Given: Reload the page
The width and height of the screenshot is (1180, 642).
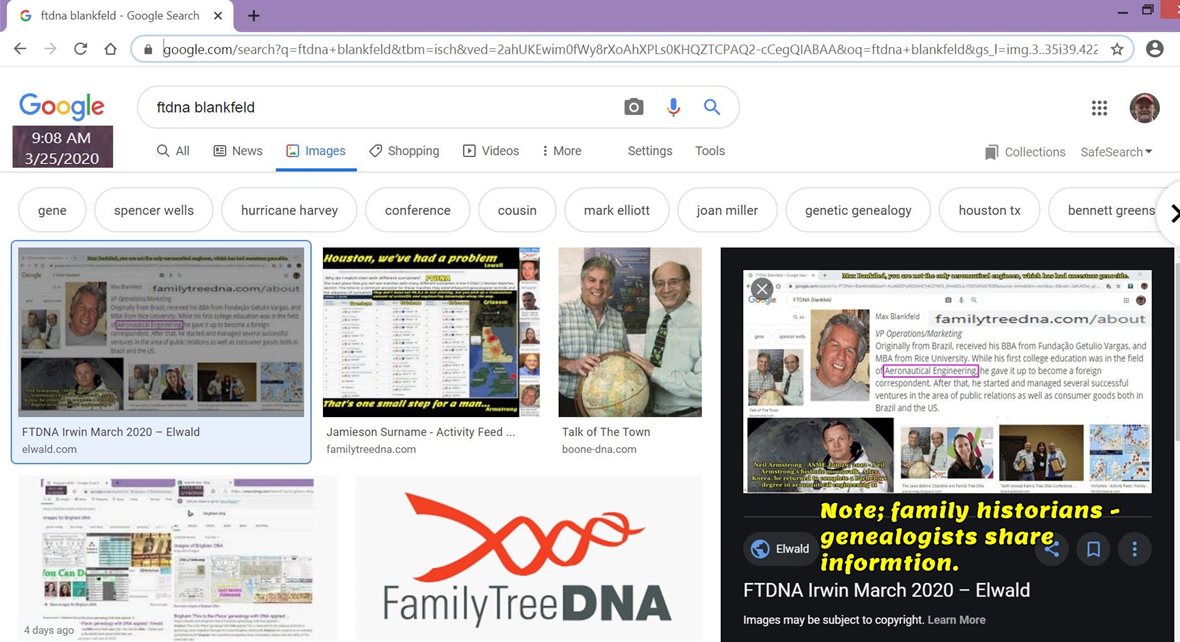Looking at the screenshot, I should pyautogui.click(x=80, y=48).
